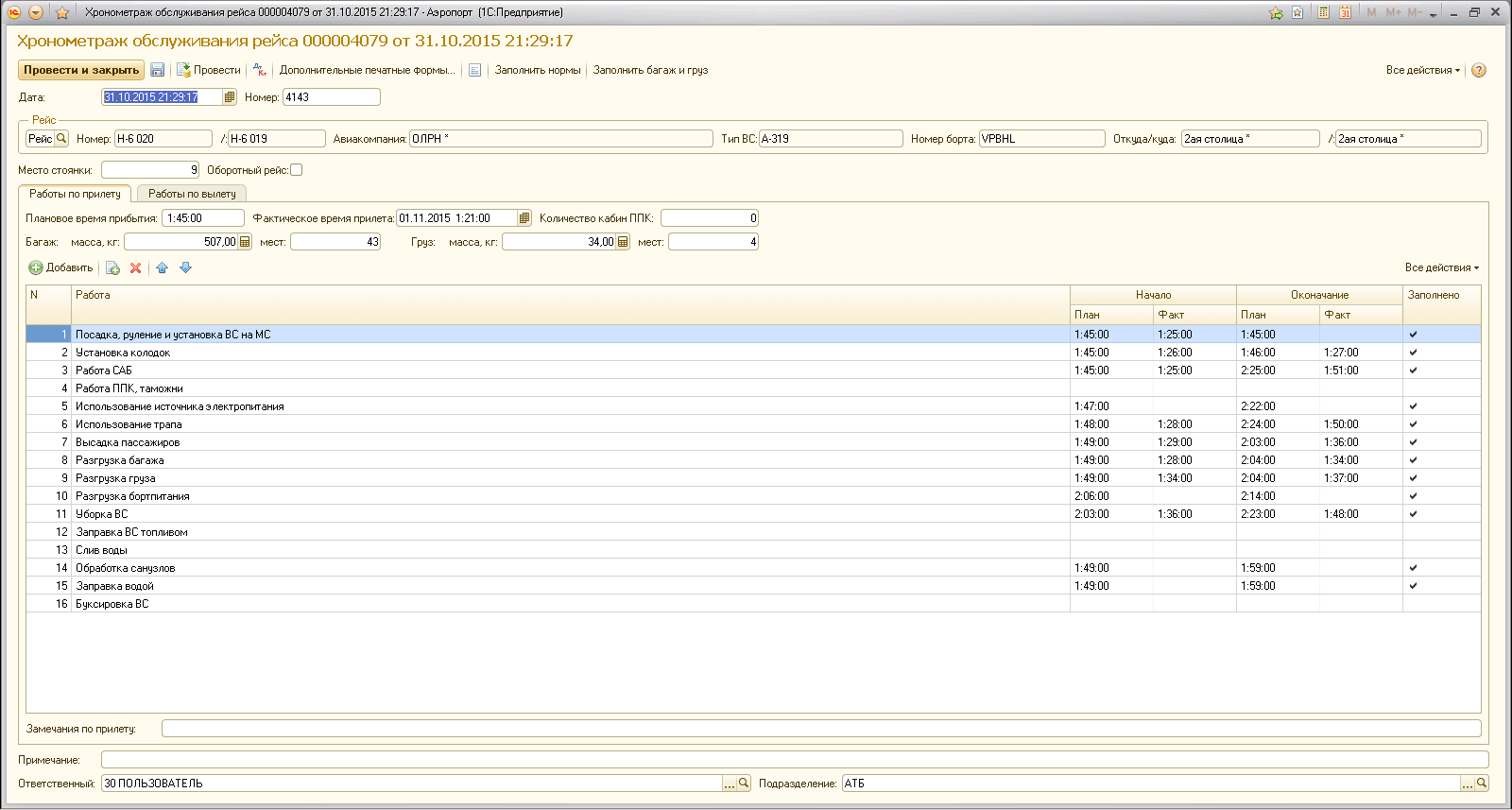Click into the Замечания по прилету field
Image resolution: width=1512 pixels, height=810 pixels.
[820, 729]
